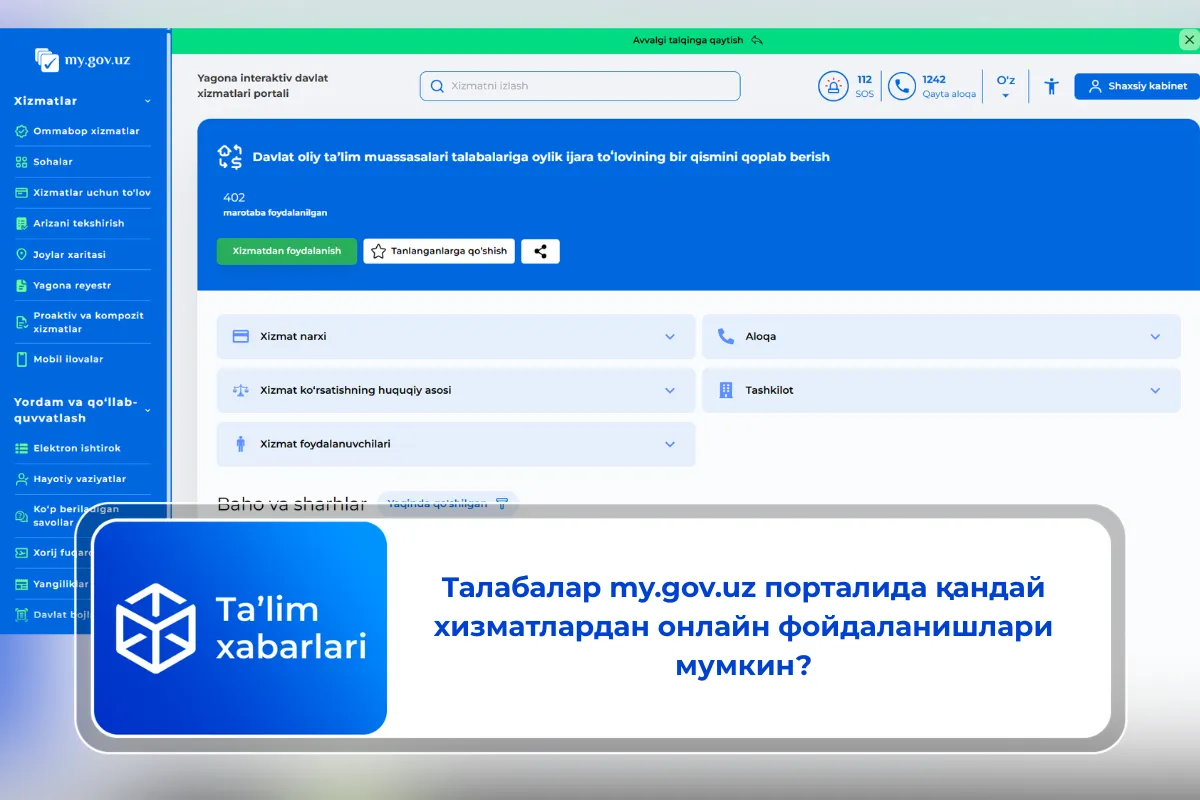
Task: Add service to favorites with Tanlanganlarga qo'shish
Action: [x=438, y=251]
